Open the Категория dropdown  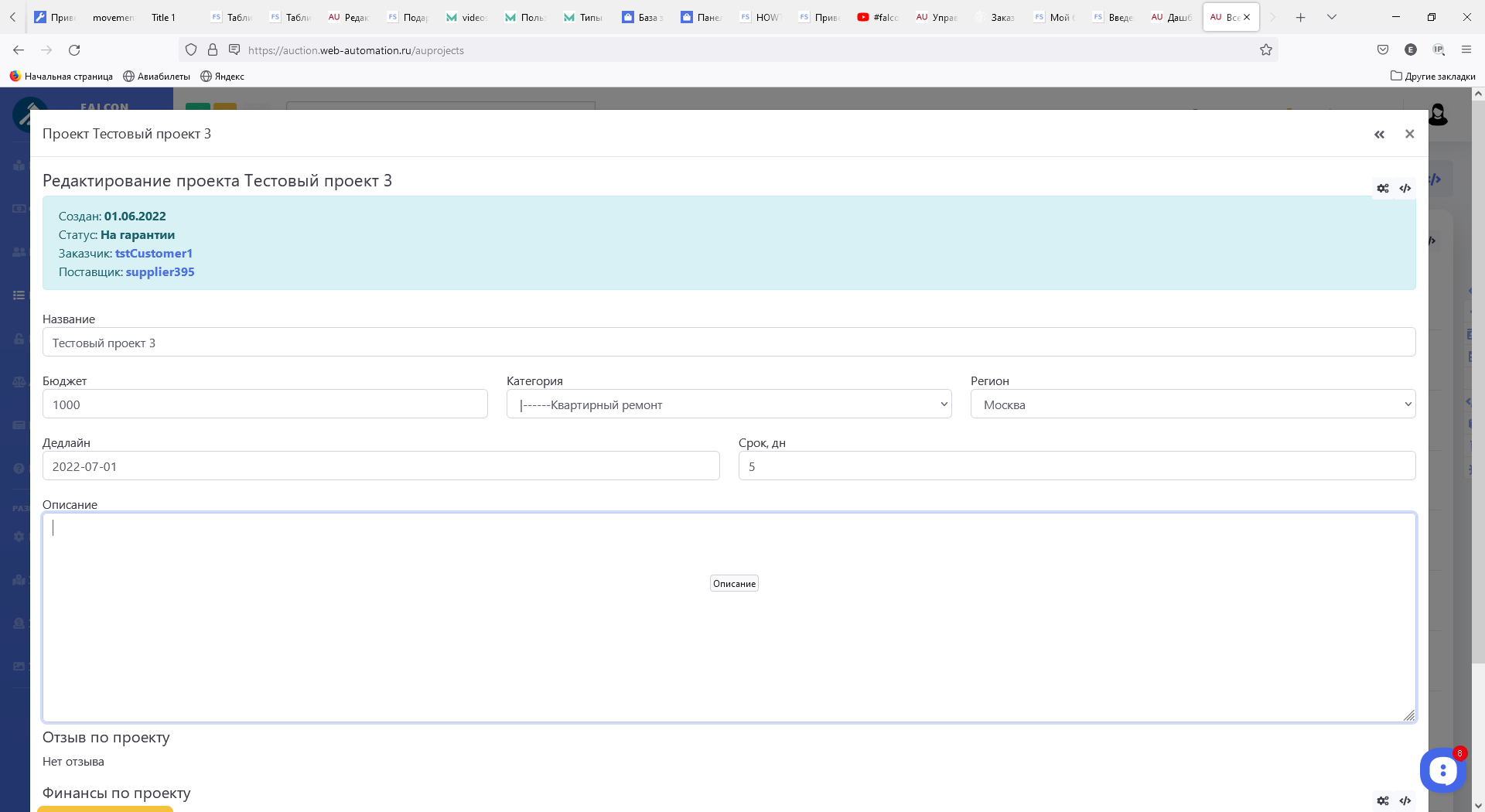point(729,404)
